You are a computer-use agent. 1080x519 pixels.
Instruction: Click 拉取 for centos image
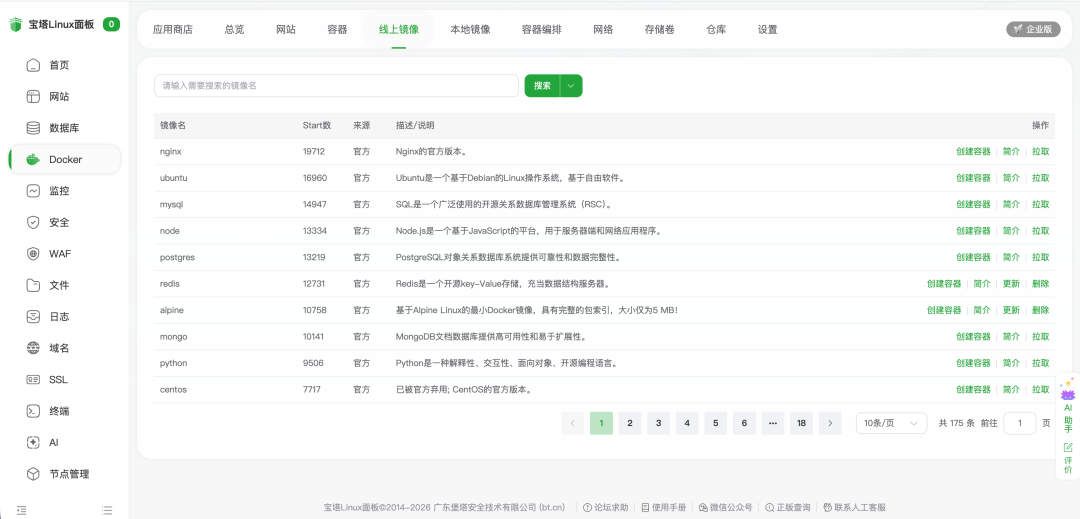[x=1041, y=390]
